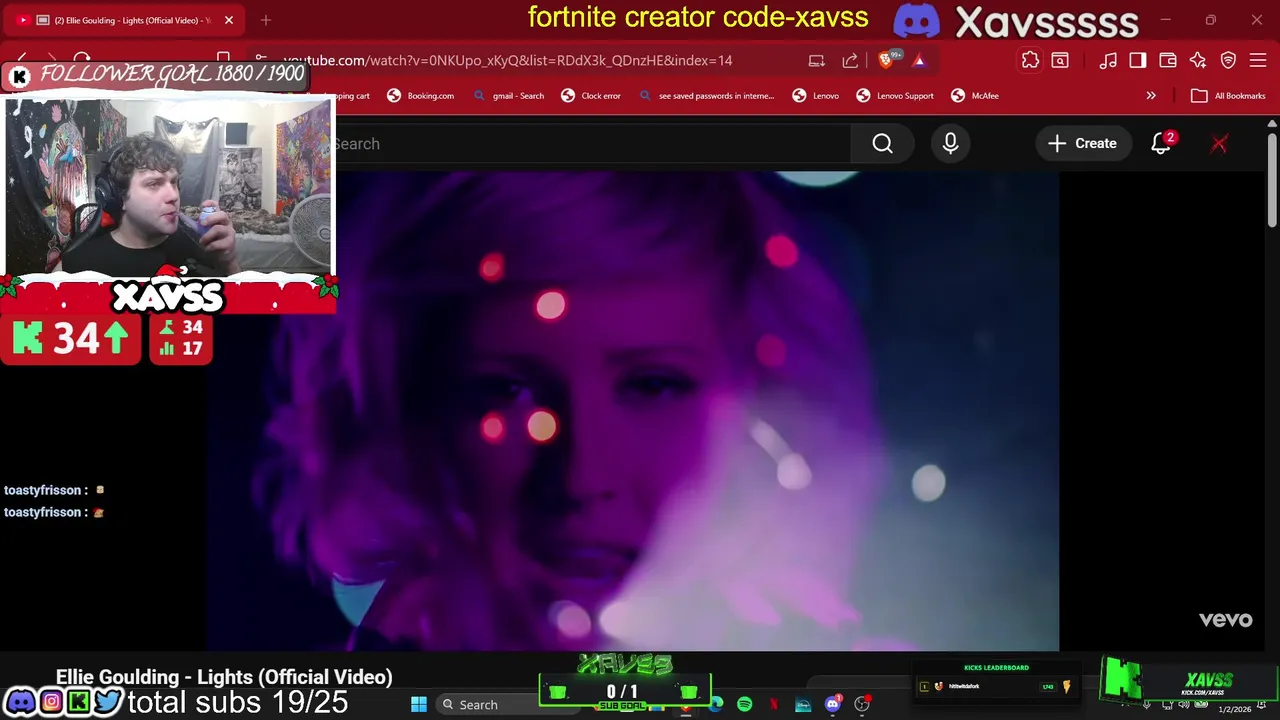Image resolution: width=1280 pixels, height=720 pixels.
Task: Open Netflix from the taskbar
Action: [774, 705]
